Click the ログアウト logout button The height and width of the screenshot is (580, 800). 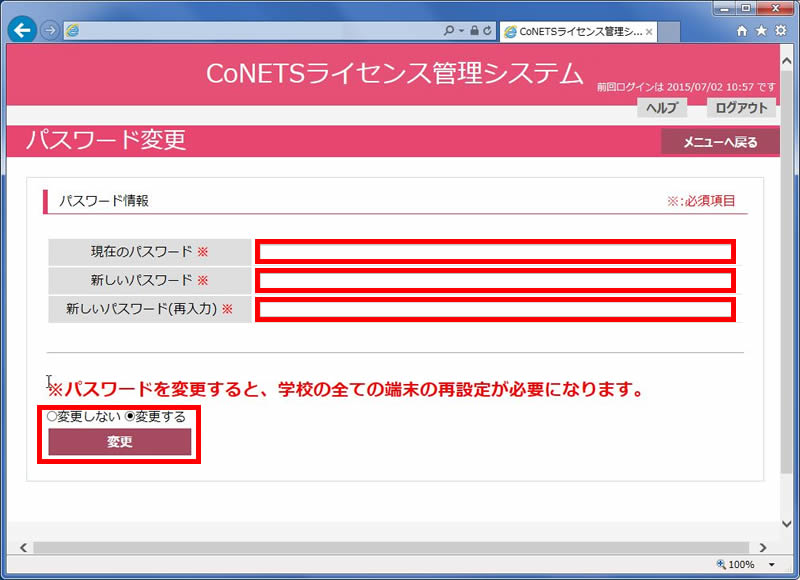pyautogui.click(x=741, y=108)
